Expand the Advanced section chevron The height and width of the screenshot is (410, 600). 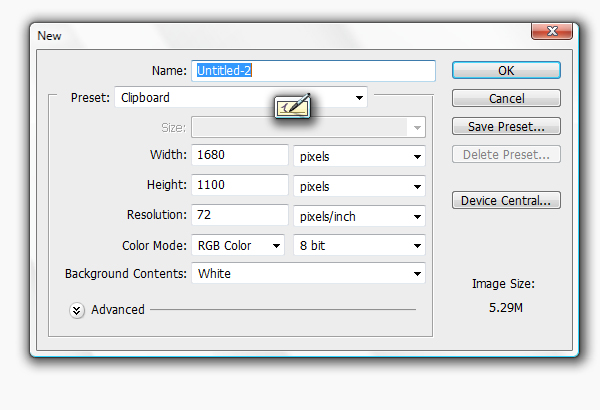point(77,310)
